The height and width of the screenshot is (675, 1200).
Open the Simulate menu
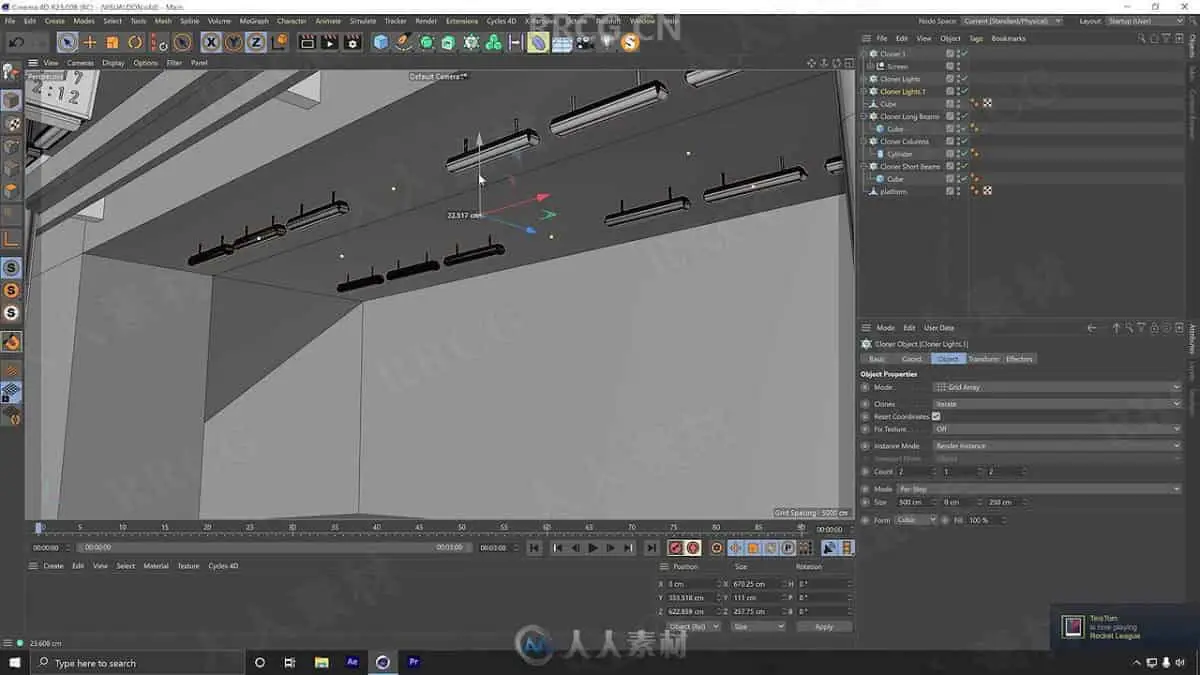coord(362,20)
